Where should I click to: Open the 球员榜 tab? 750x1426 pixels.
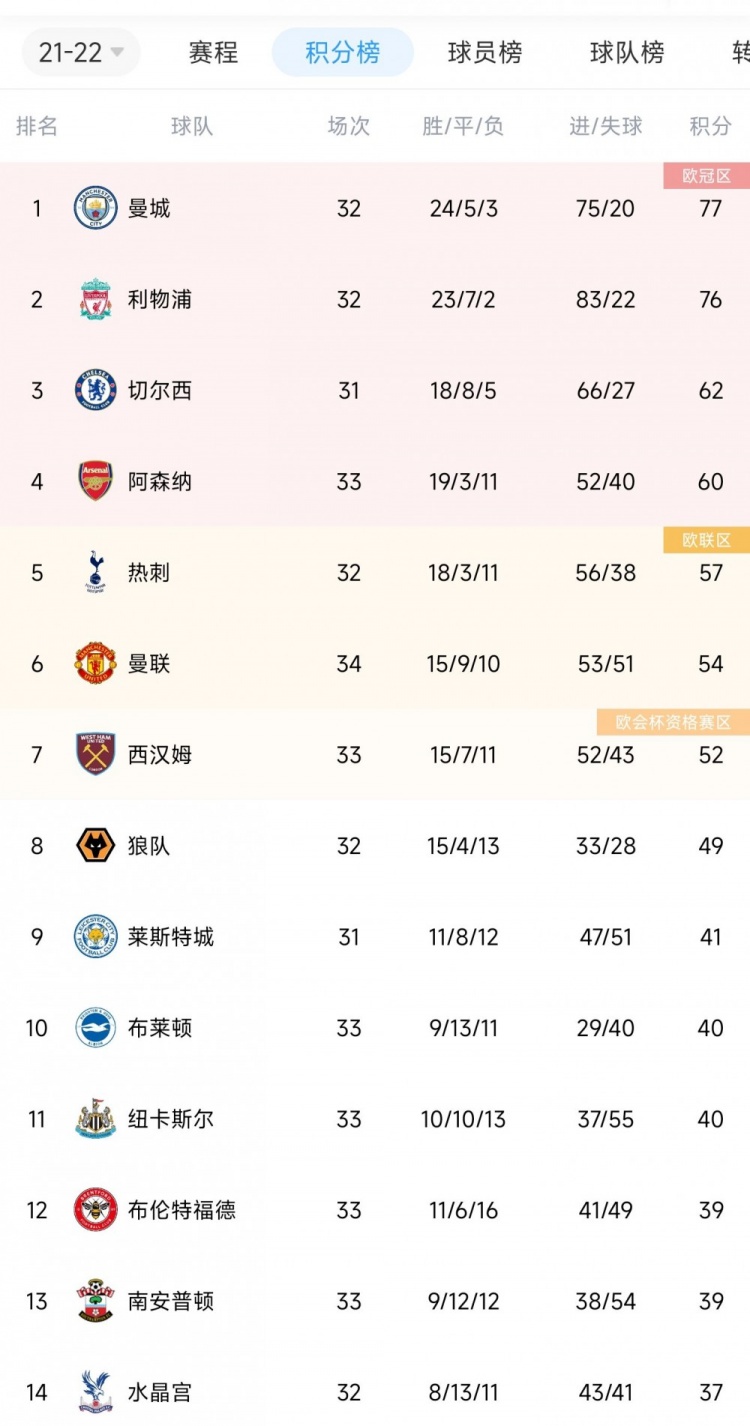pyautogui.click(x=485, y=53)
